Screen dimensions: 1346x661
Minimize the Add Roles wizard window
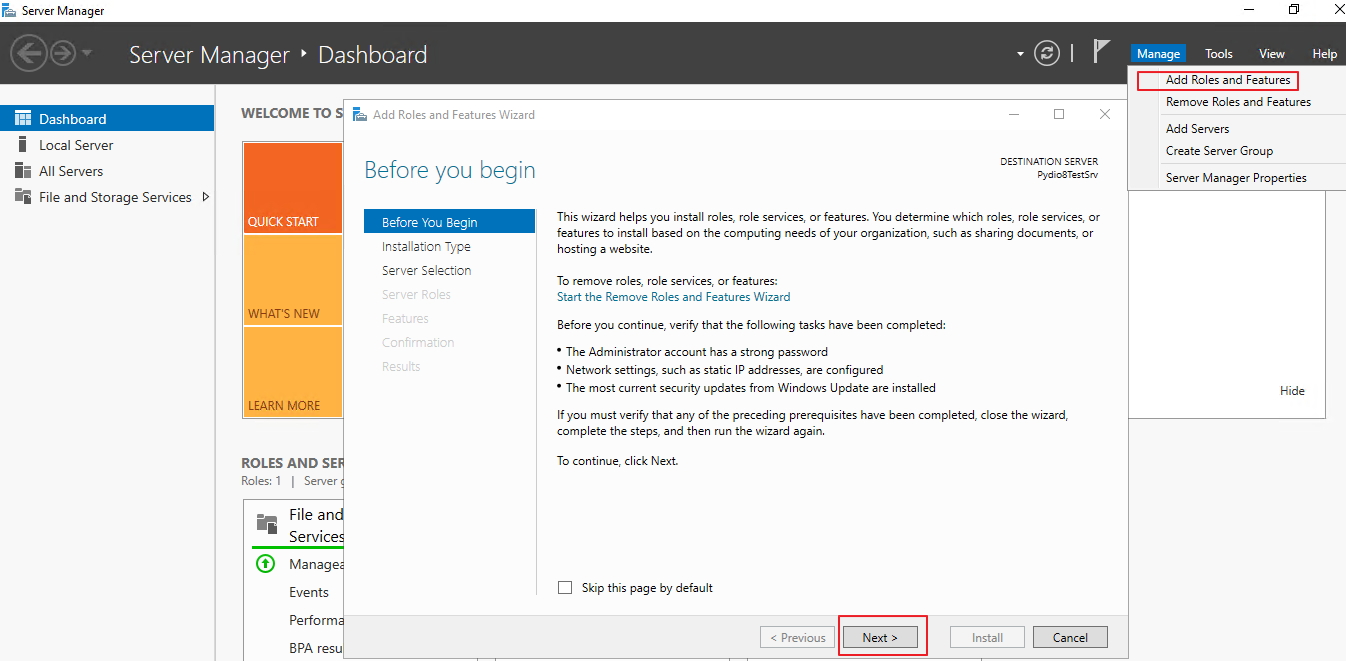1013,114
